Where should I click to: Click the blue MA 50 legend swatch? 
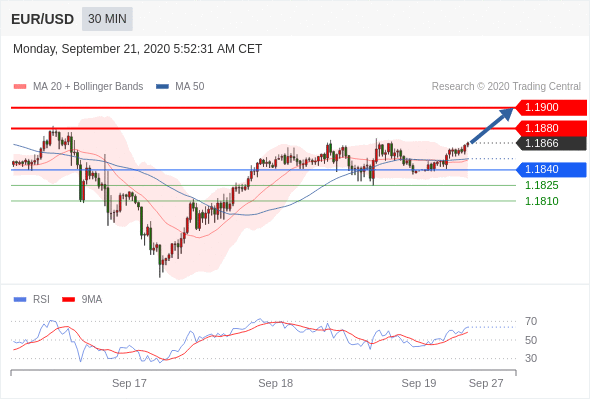[x=162, y=87]
